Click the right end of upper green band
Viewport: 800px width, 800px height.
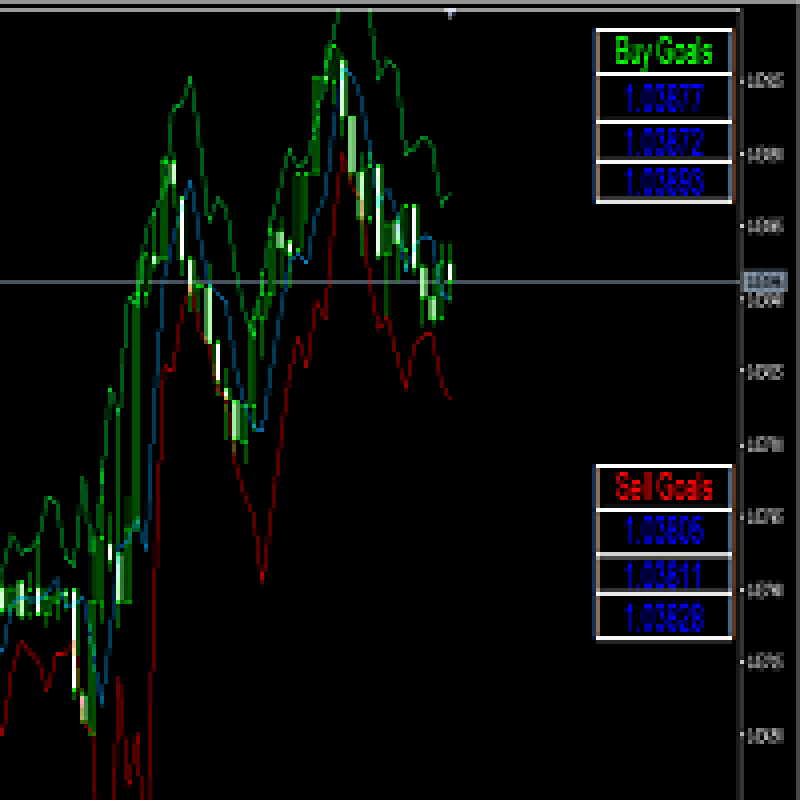point(451,195)
